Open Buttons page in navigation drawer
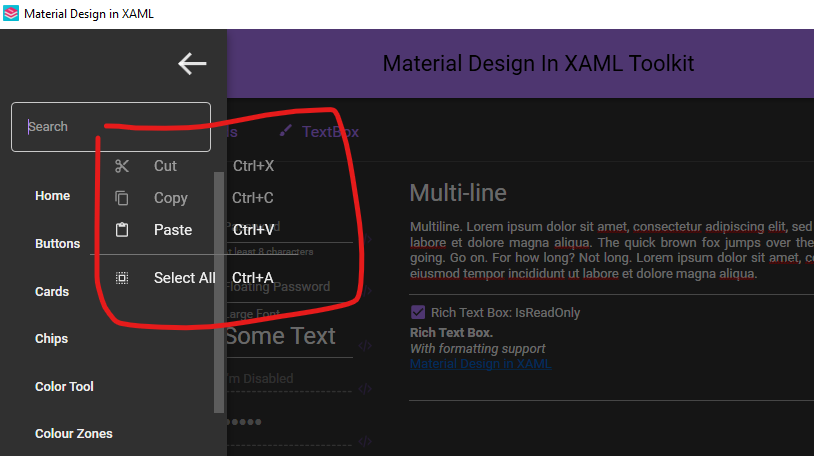 [x=58, y=244]
